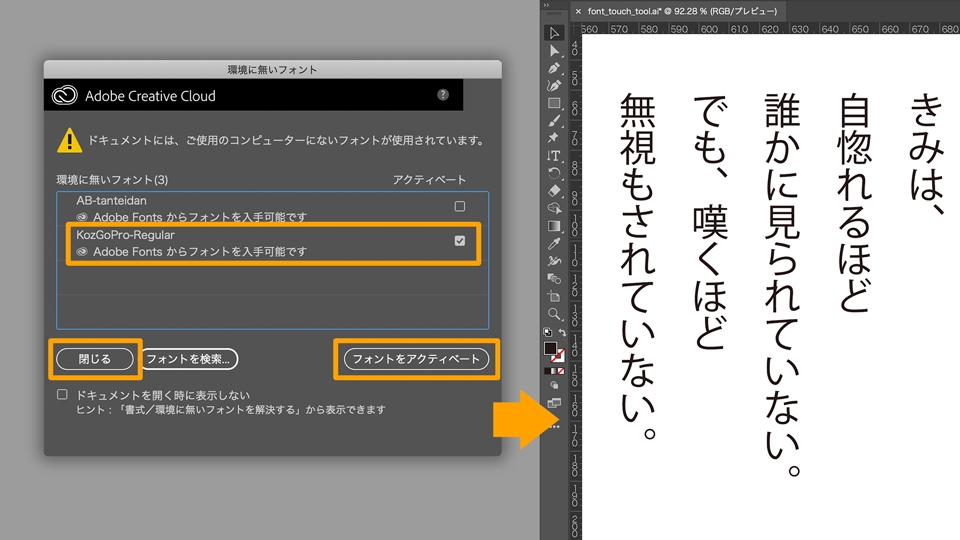
Task: Click the Adobe Creative Cloud logo
Action: pos(64,96)
